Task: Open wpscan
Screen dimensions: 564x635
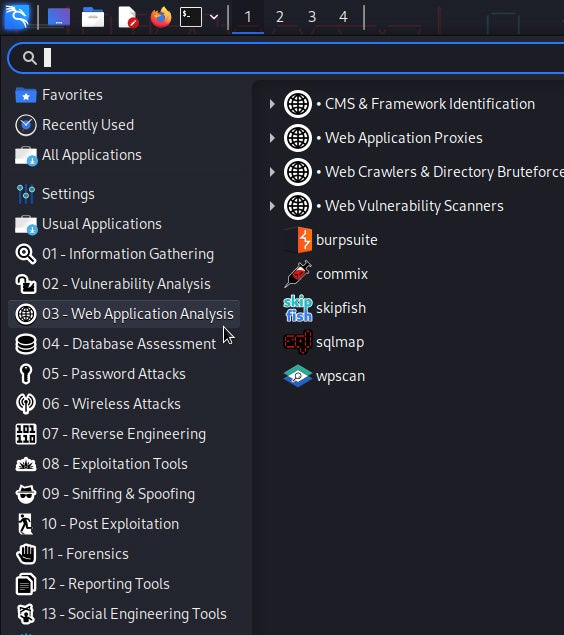Action: coord(324,376)
